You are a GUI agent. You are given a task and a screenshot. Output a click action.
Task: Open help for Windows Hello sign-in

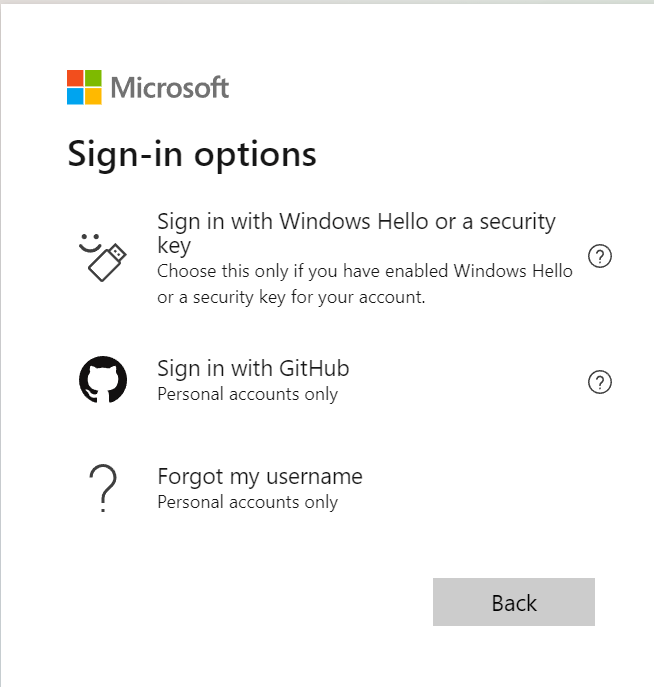600,257
